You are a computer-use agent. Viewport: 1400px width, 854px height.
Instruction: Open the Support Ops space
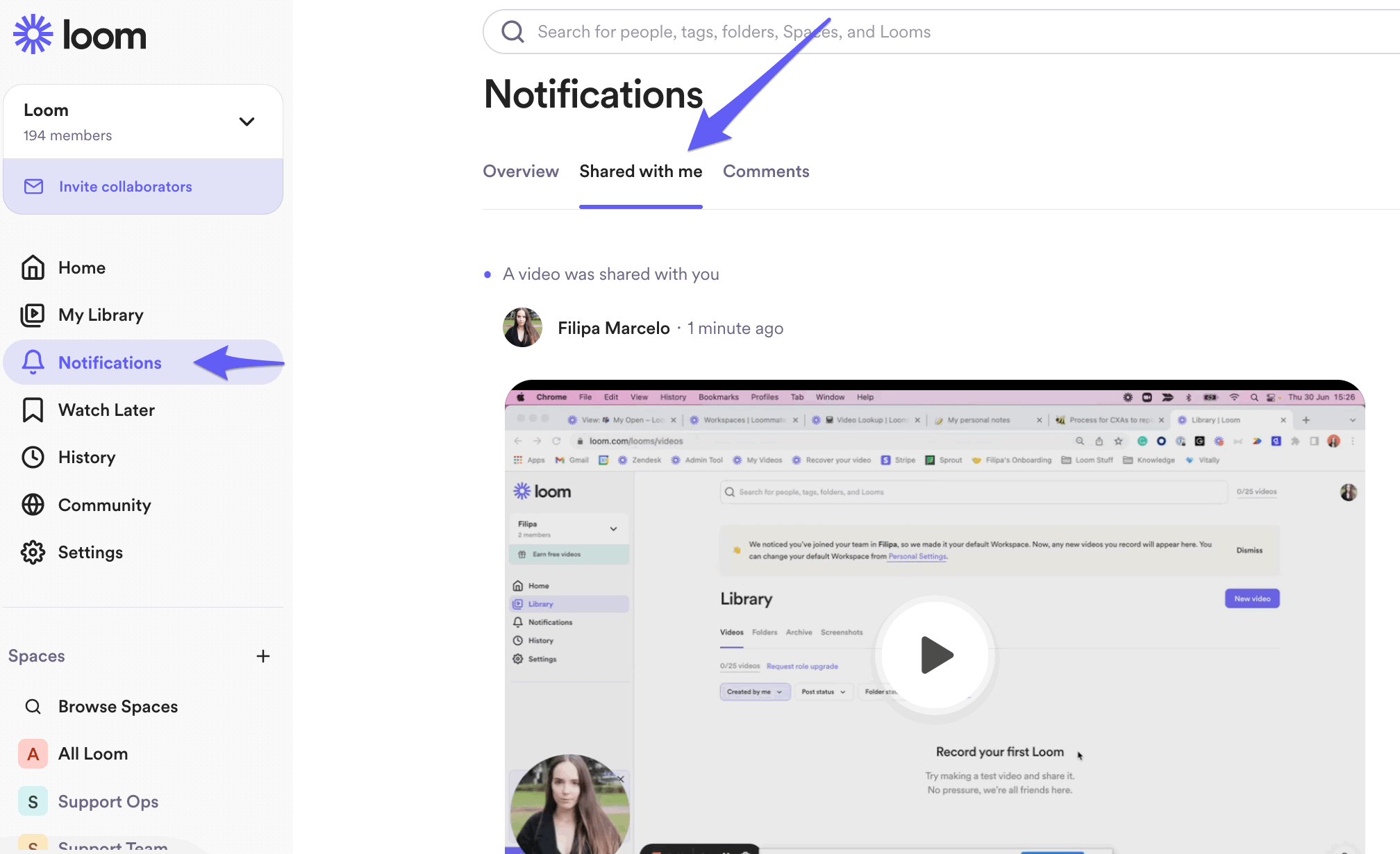coord(108,802)
